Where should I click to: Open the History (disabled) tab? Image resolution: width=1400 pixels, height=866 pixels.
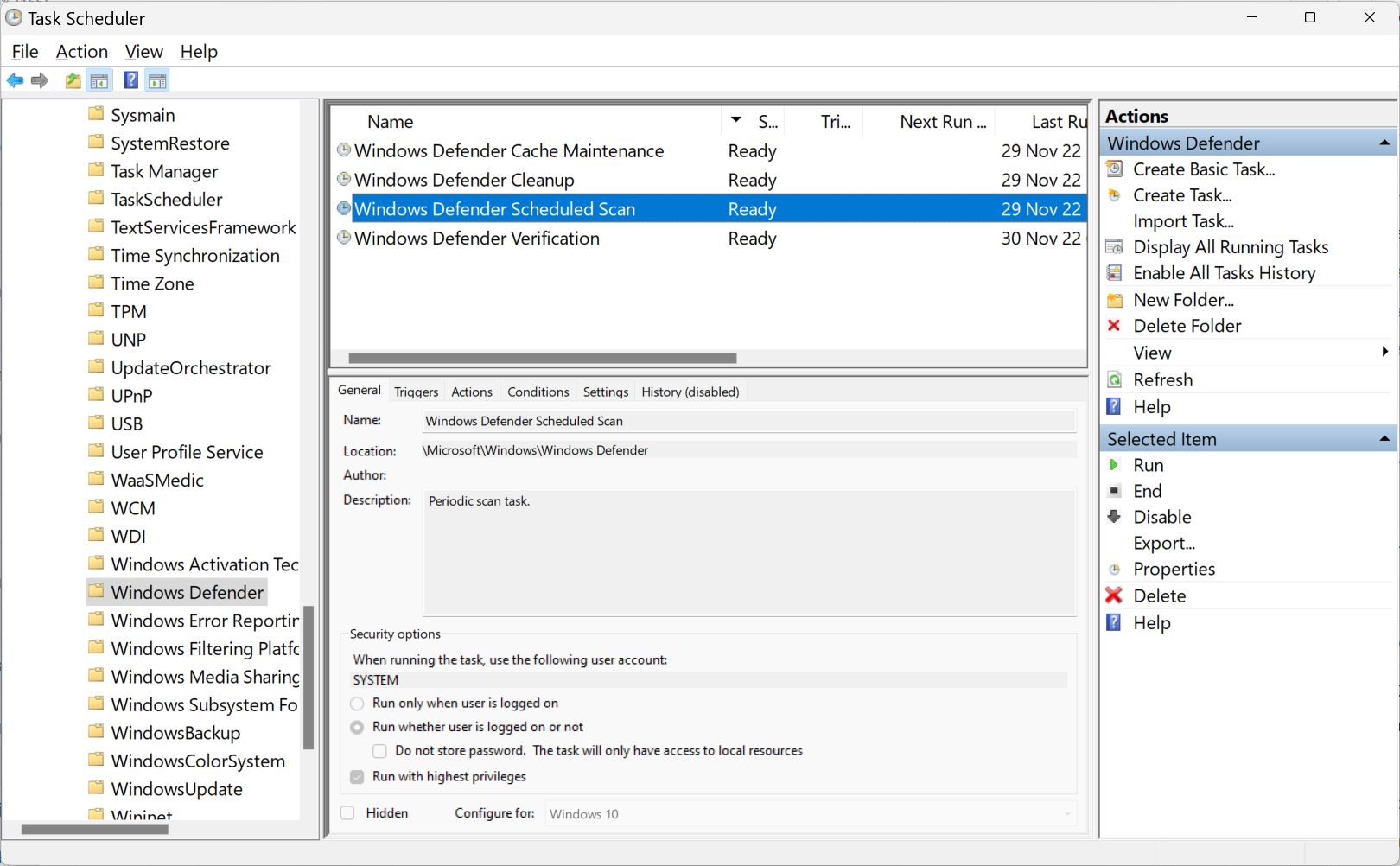(x=690, y=392)
